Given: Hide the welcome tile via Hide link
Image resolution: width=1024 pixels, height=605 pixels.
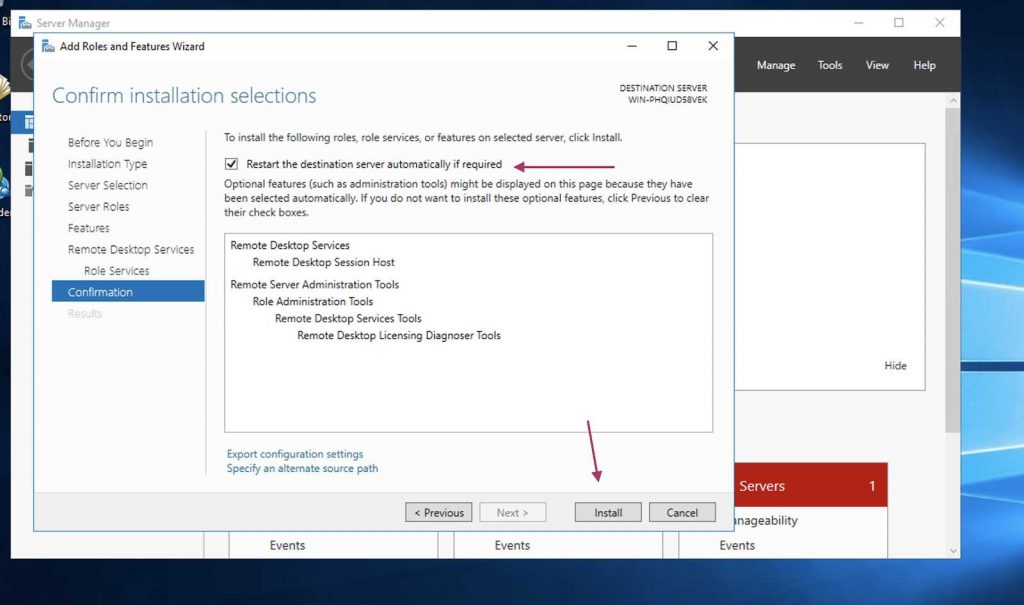Looking at the screenshot, I should tap(895, 366).
